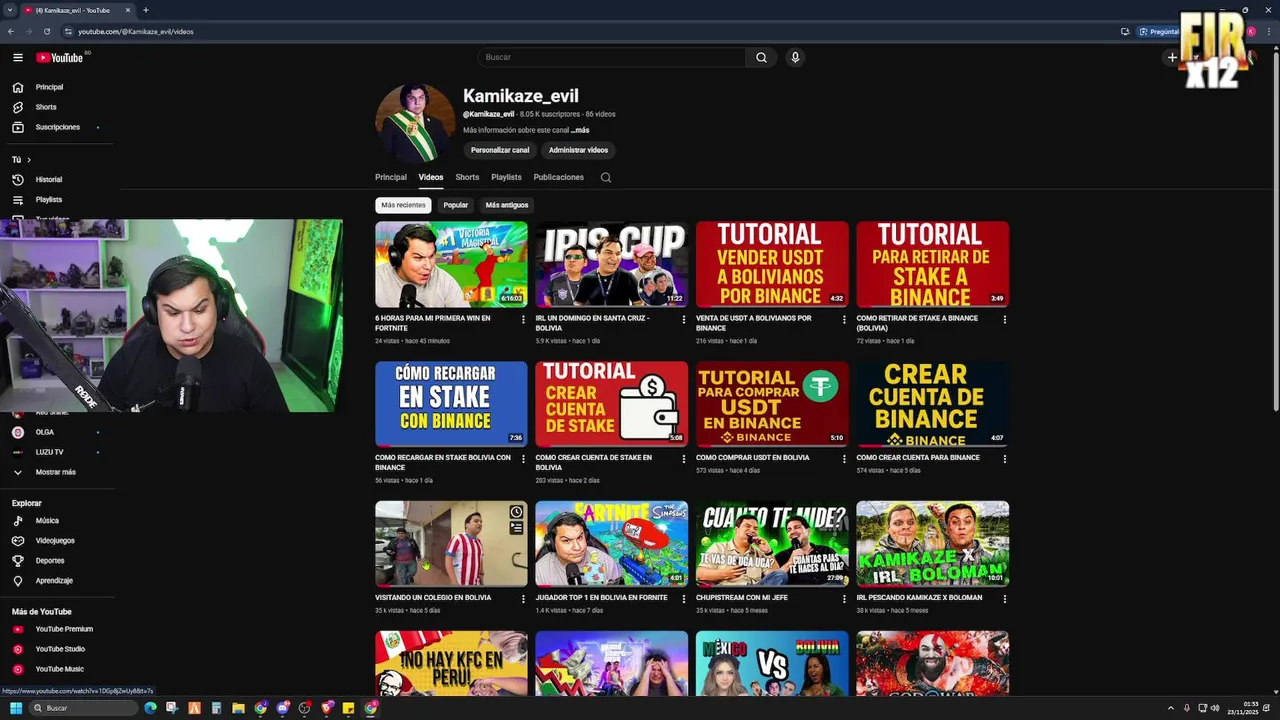Click Personalizar canal button
The width and height of the screenshot is (1280, 720).
[500, 150]
